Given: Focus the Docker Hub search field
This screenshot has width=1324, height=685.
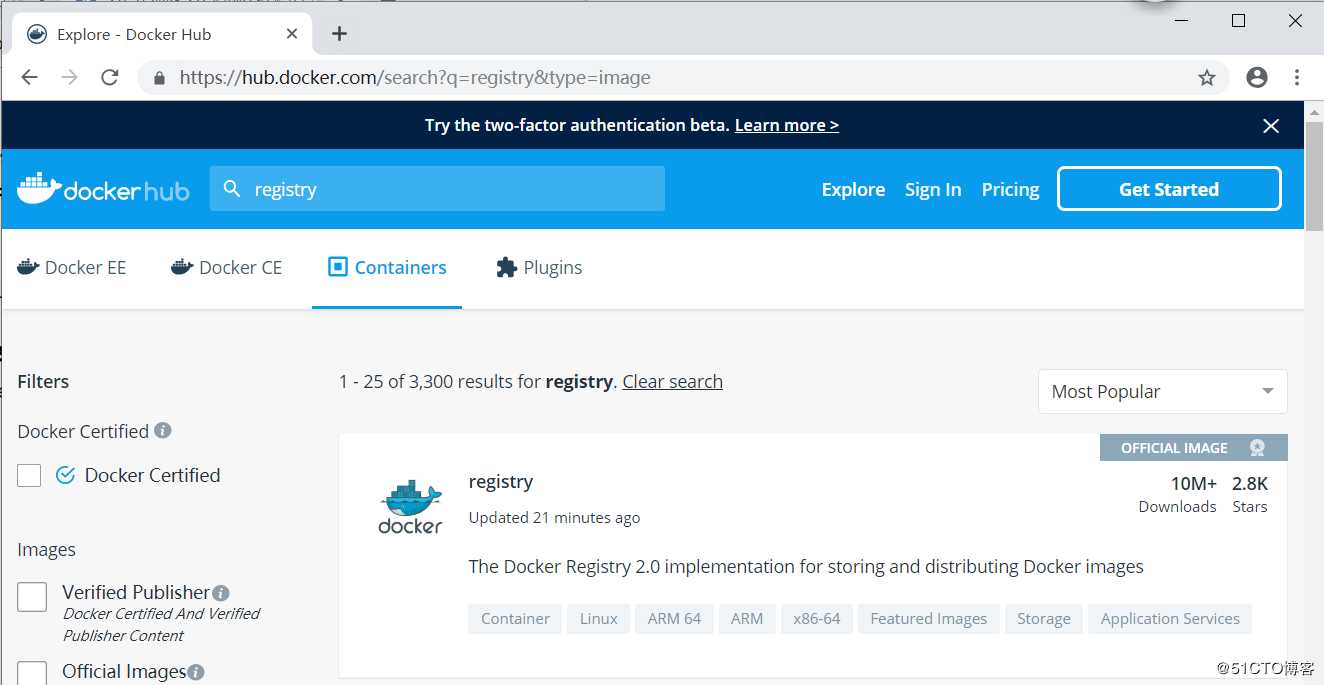Looking at the screenshot, I should 437,189.
